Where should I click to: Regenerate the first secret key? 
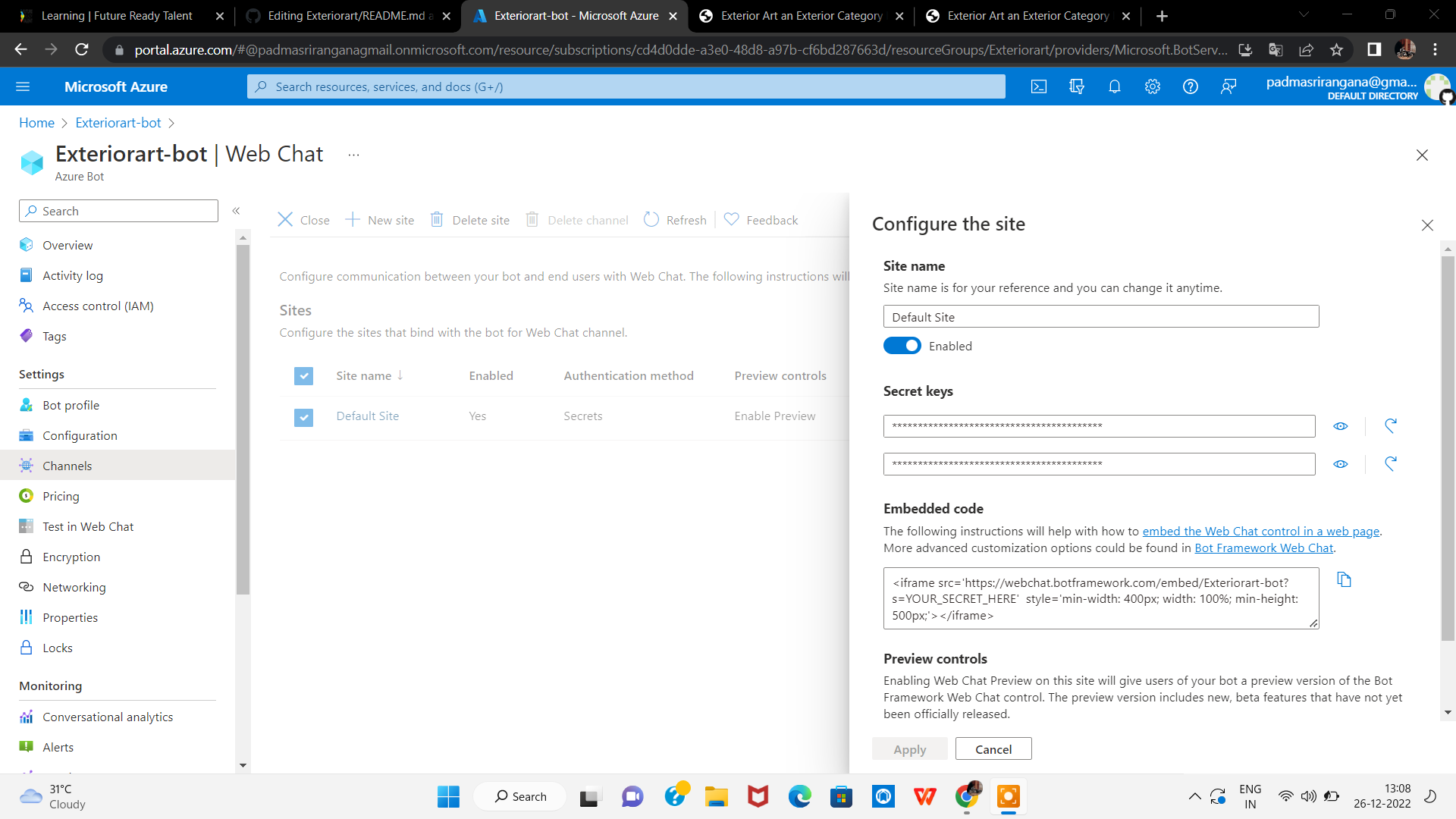coord(1390,426)
